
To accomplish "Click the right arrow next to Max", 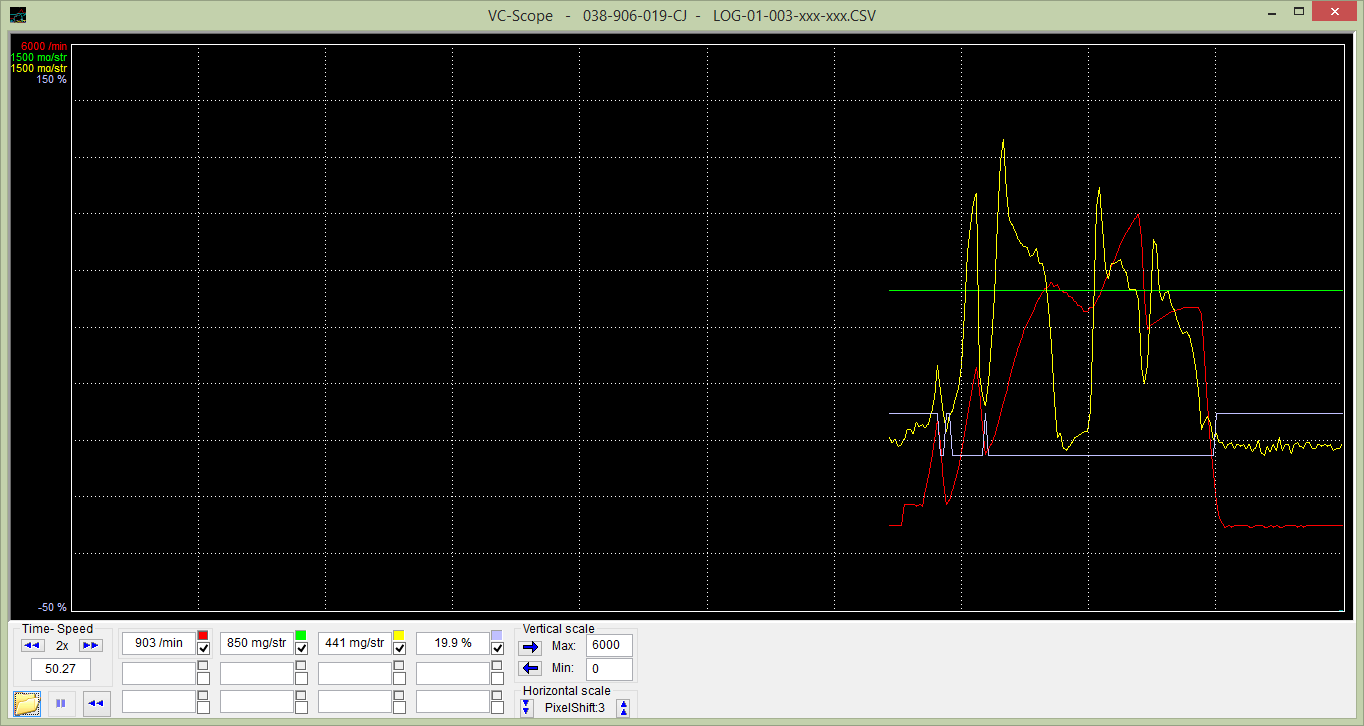I will click(530, 646).
